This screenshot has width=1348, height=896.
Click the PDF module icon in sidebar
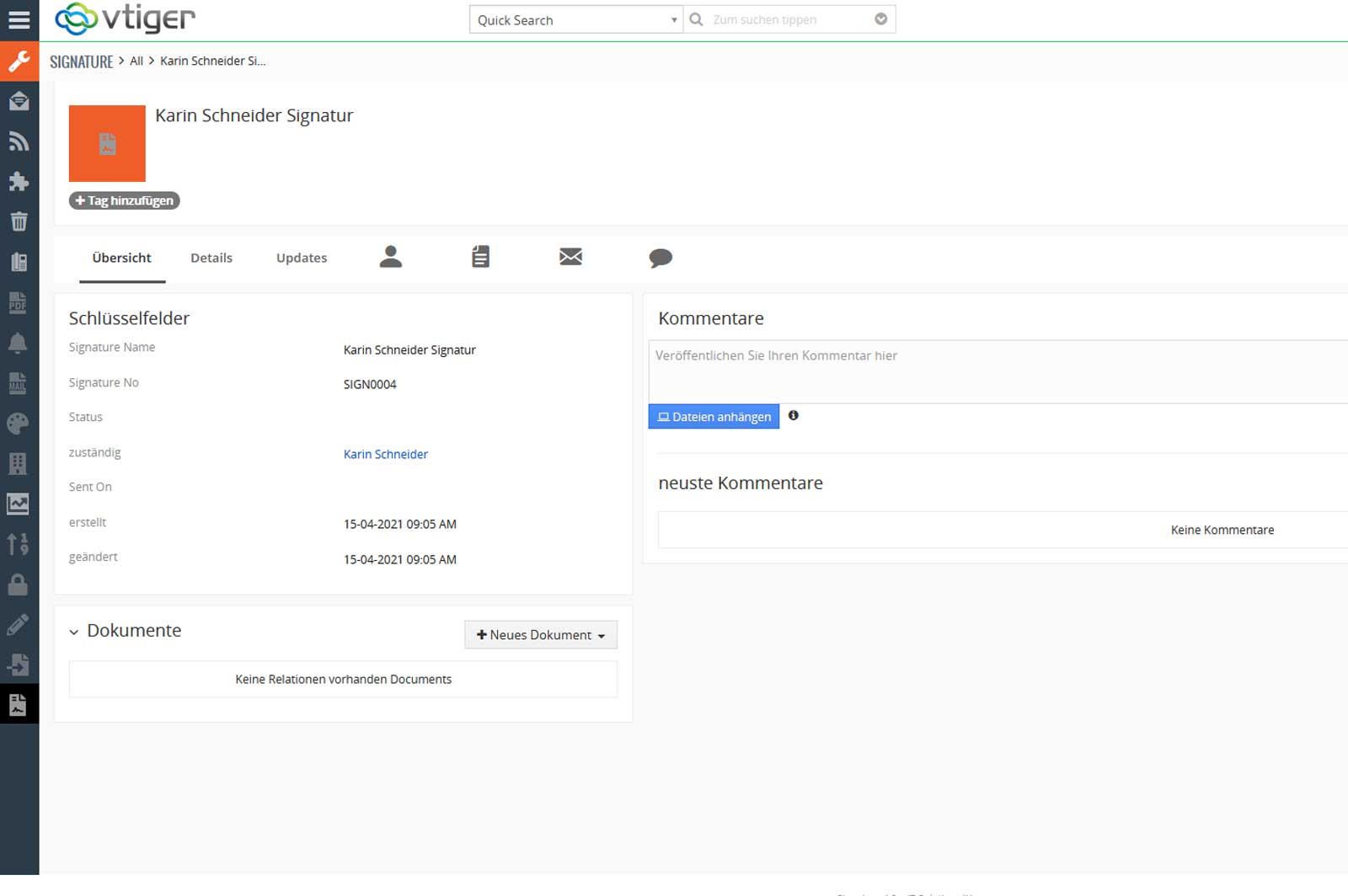click(x=19, y=303)
